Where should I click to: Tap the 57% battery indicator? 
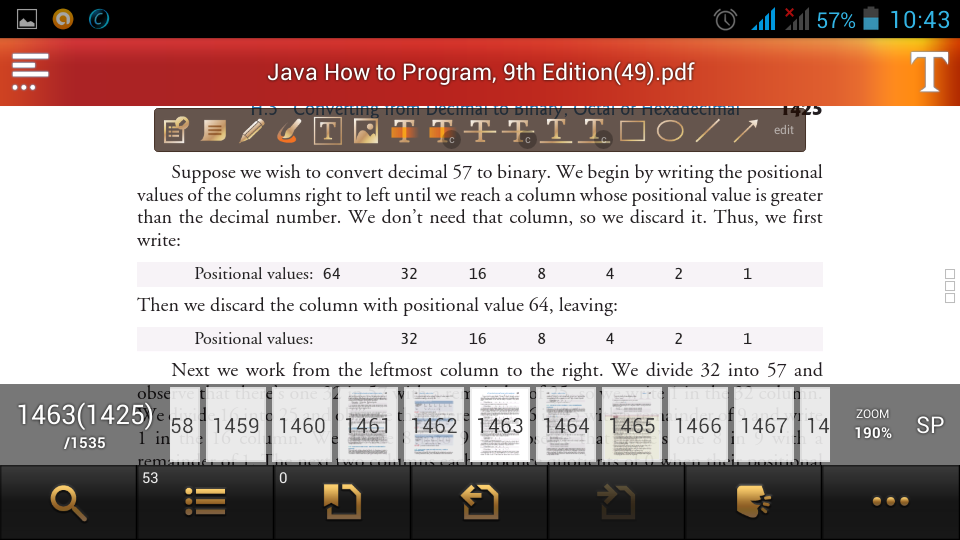(848, 20)
